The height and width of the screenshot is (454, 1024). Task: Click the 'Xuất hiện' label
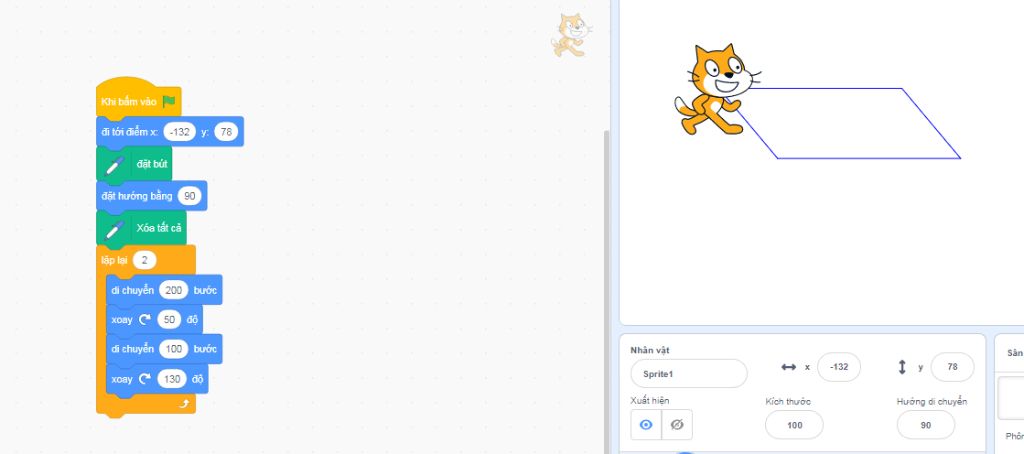coord(650,400)
